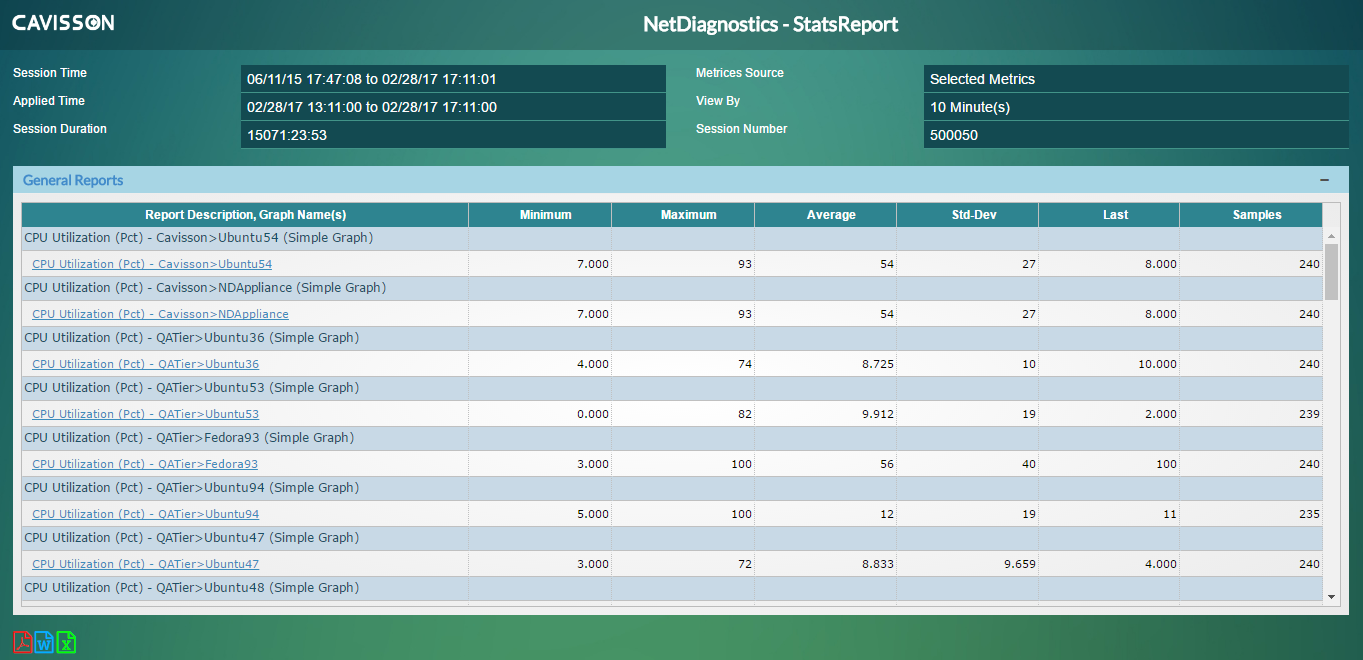This screenshot has width=1363, height=660.
Task: Click the table scrollbar down arrow
Action: click(x=1331, y=596)
